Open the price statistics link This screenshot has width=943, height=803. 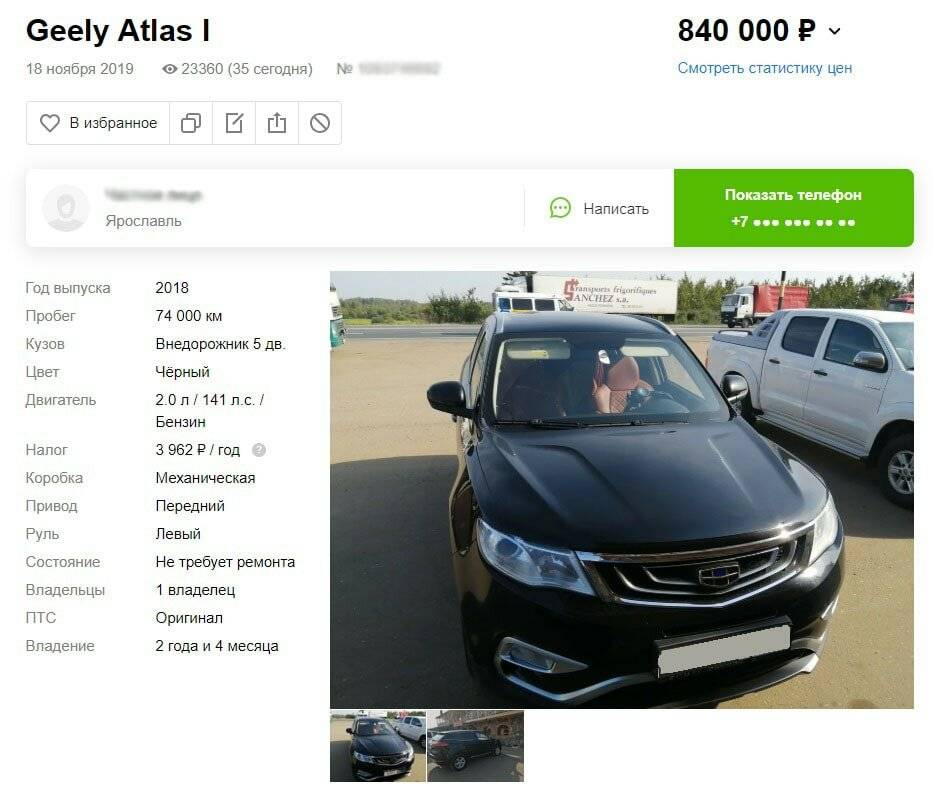pos(764,68)
